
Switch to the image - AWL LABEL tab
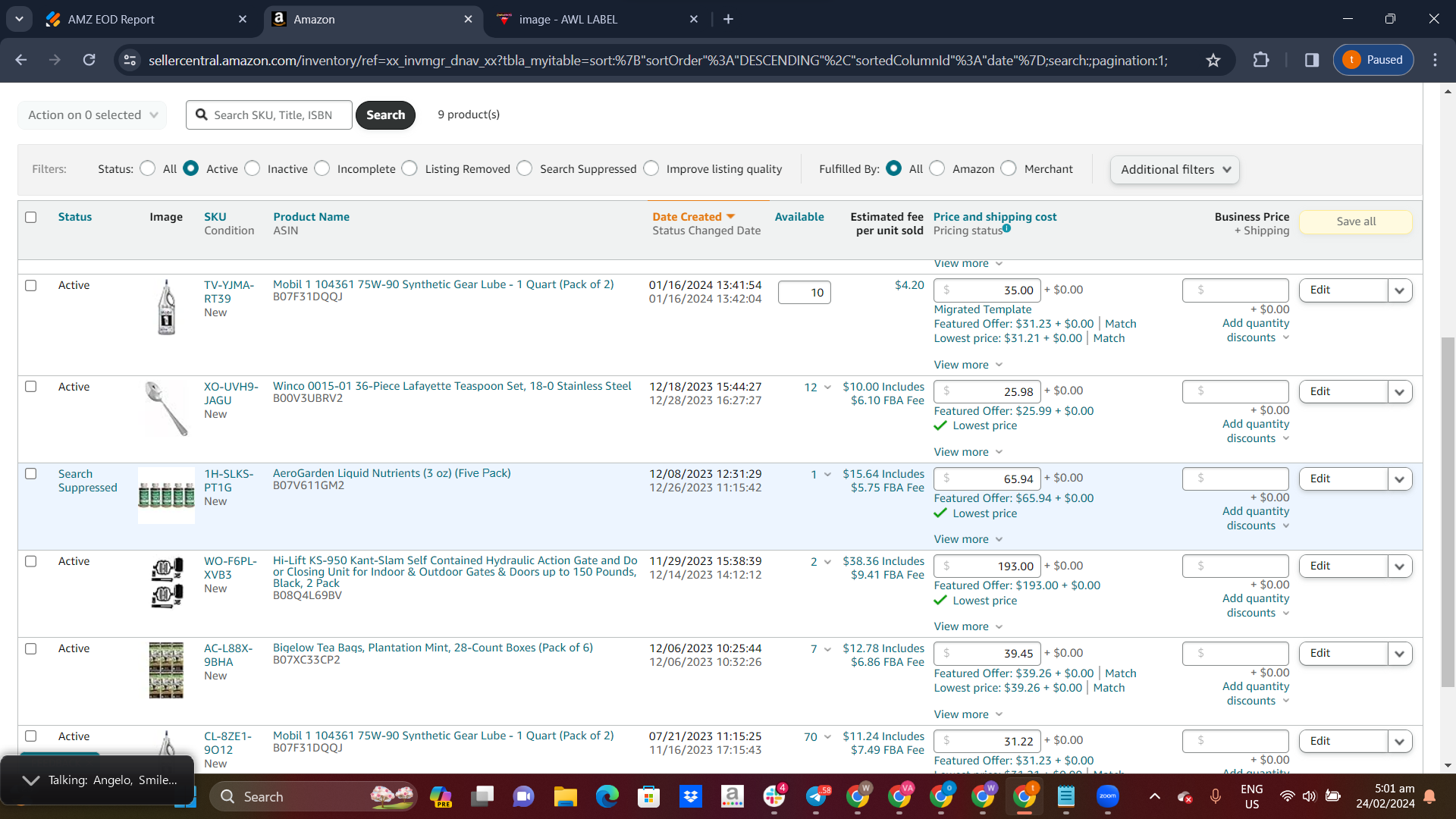click(597, 19)
